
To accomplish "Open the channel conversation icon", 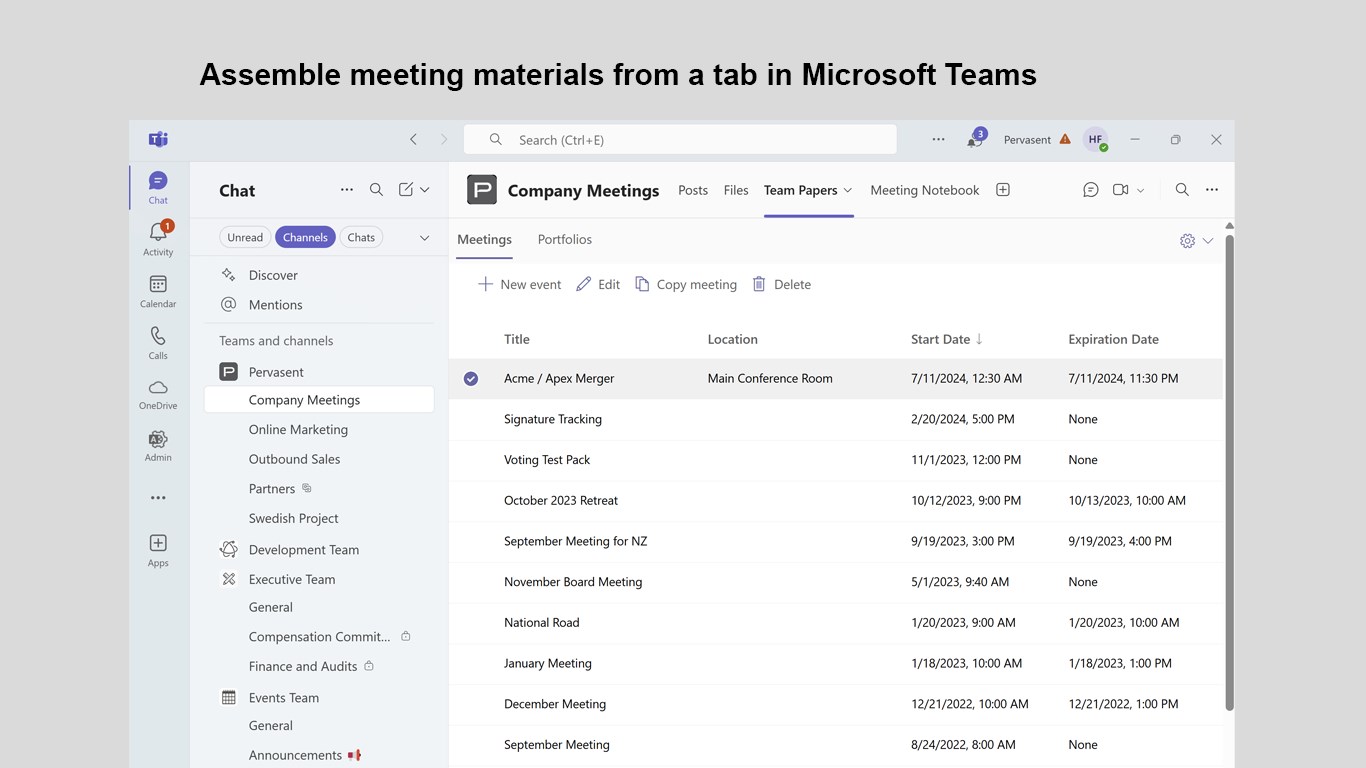I will 1091,190.
